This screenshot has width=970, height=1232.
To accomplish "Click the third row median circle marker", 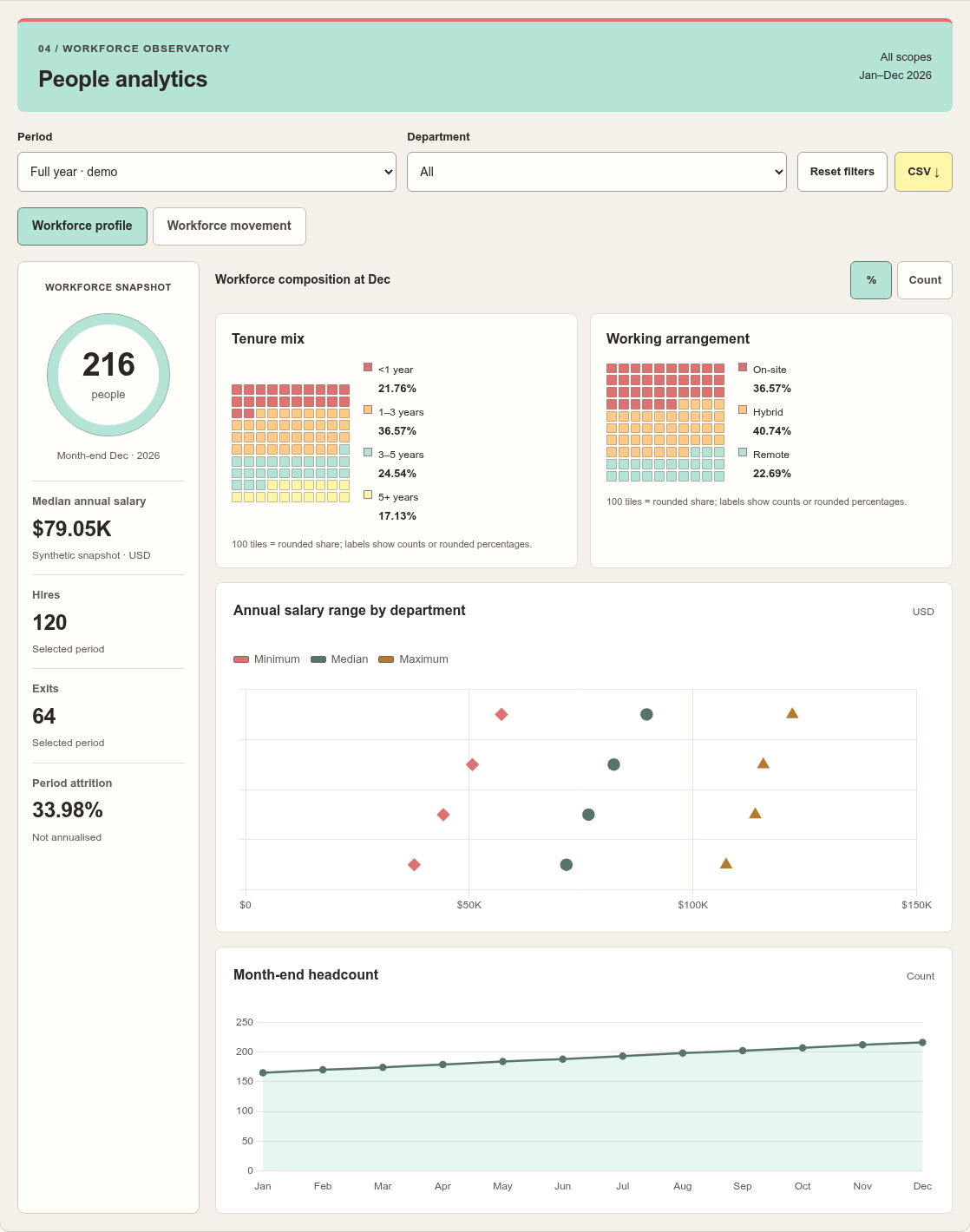I will (x=588, y=815).
